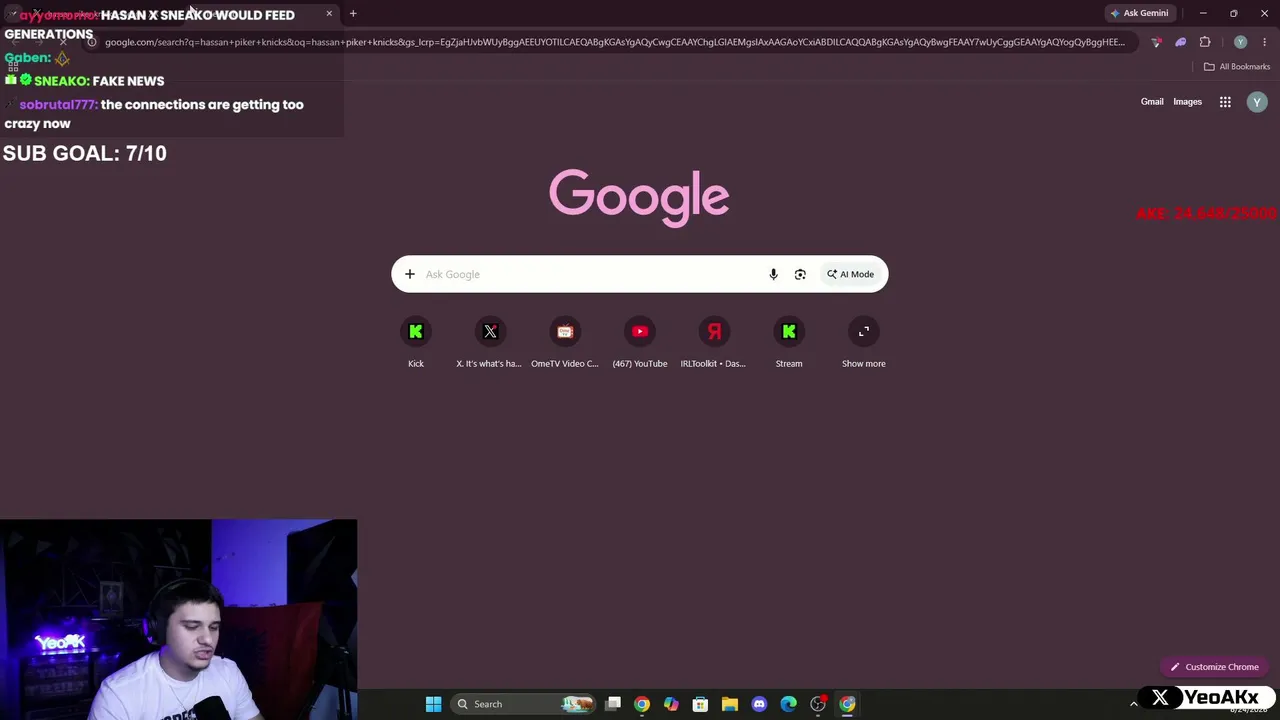Image resolution: width=1280 pixels, height=720 pixels.
Task: Open the Extensions puzzle icon
Action: (1205, 42)
